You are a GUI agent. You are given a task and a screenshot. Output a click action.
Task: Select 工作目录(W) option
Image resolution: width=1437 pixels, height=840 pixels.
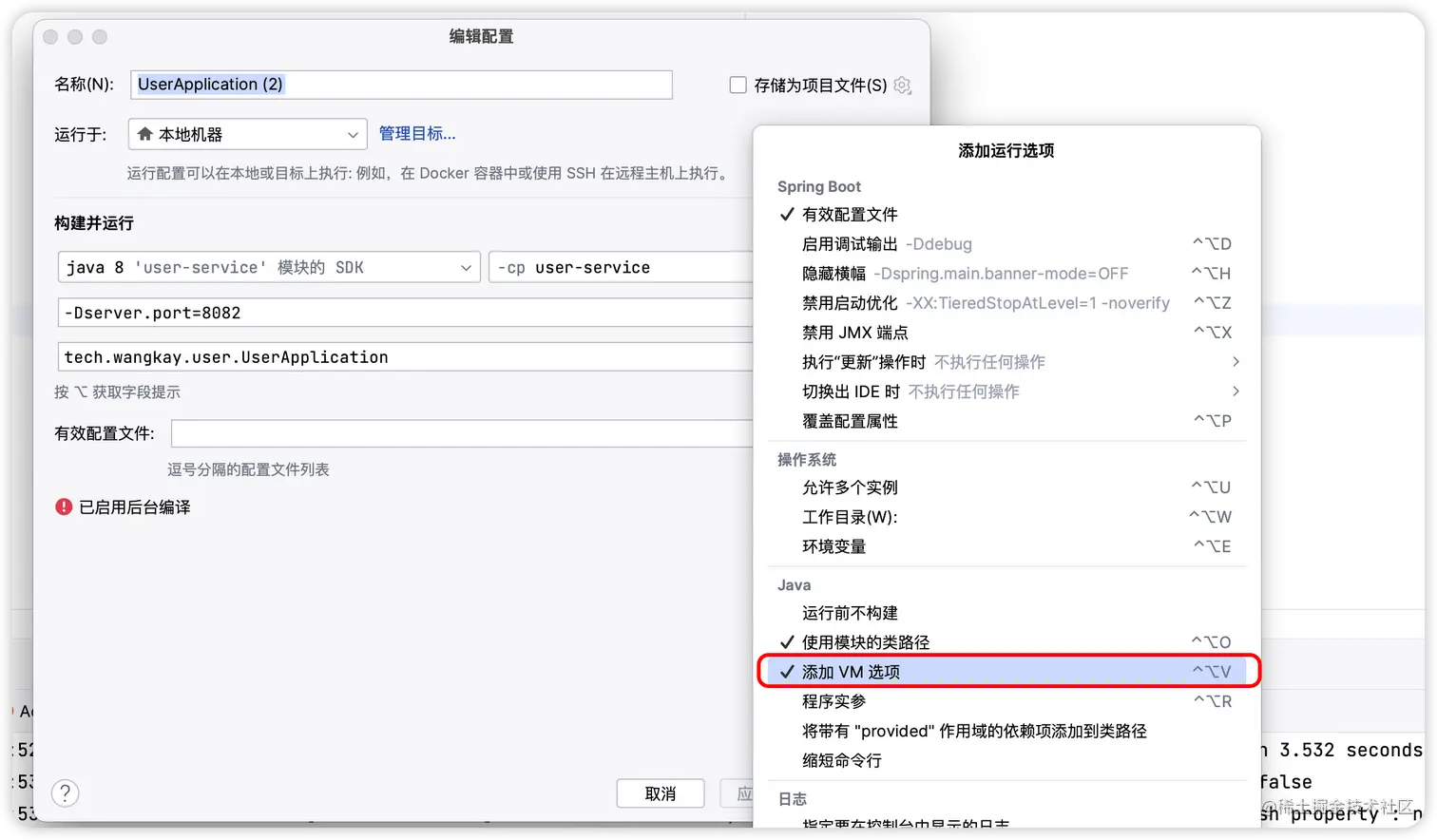click(x=1007, y=517)
